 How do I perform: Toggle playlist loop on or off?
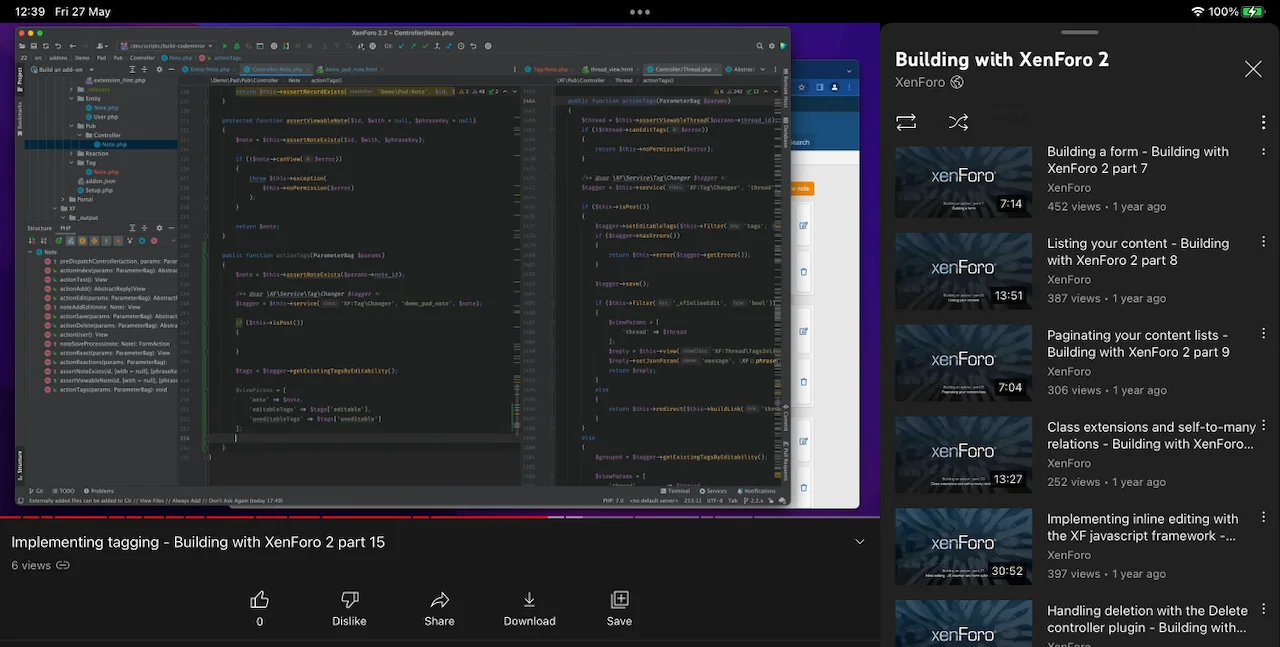coord(906,122)
